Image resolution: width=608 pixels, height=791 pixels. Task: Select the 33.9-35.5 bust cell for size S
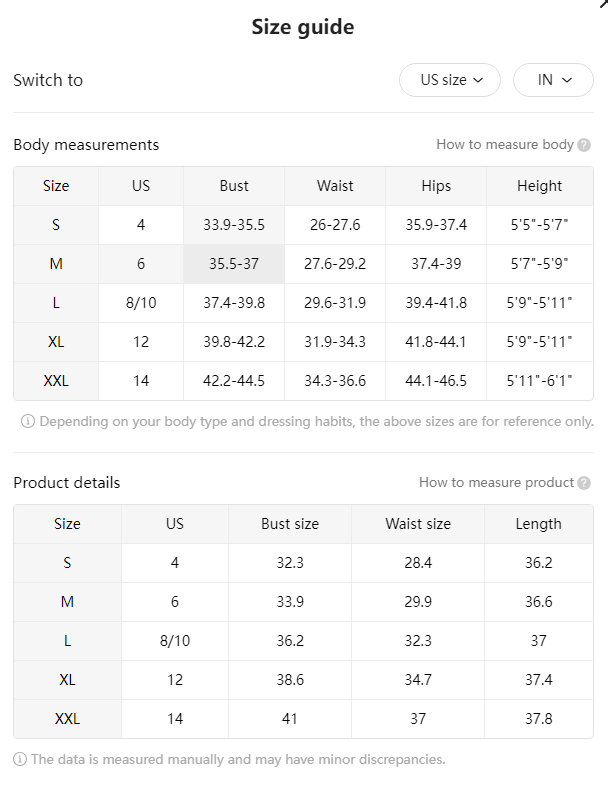[x=234, y=225]
